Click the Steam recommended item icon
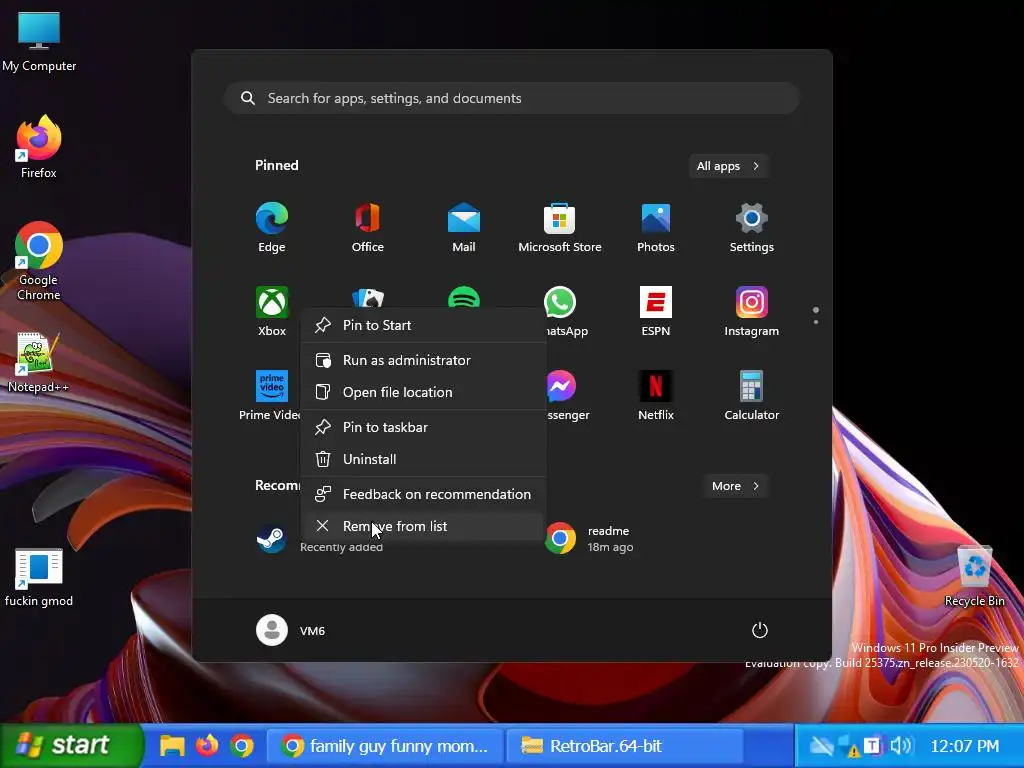This screenshot has height=768, width=1024. click(x=271, y=539)
